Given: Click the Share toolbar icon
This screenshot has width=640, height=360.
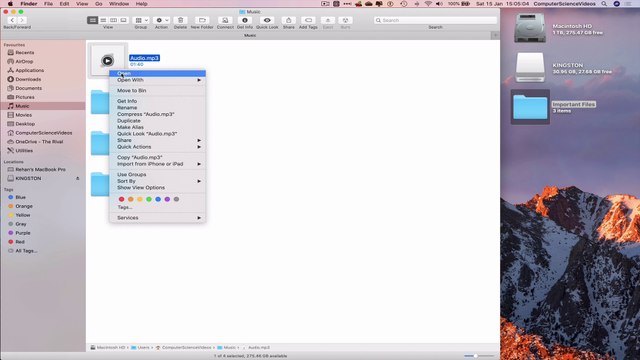Looking at the screenshot, I should (289, 20).
